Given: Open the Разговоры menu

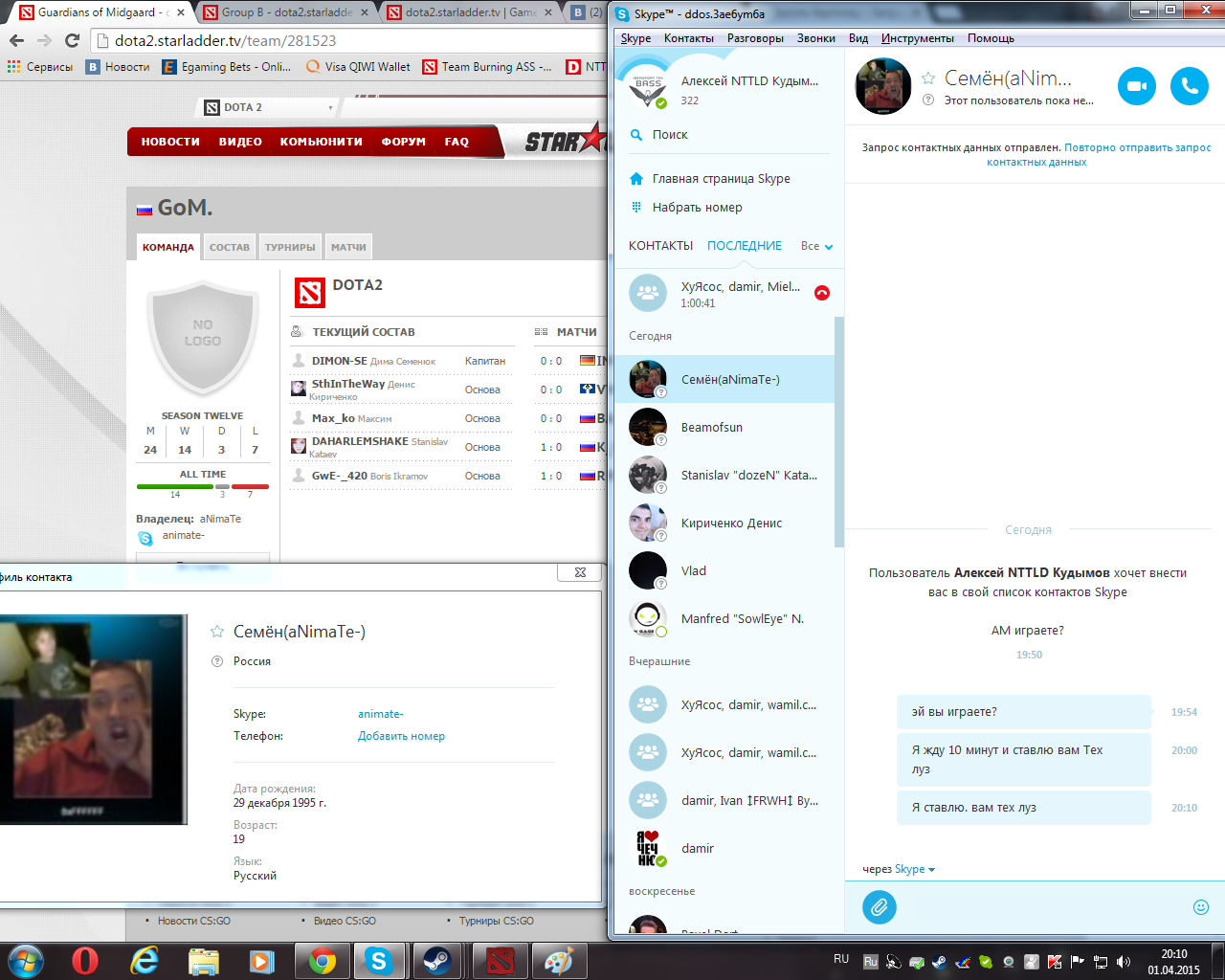Looking at the screenshot, I should tap(755, 38).
